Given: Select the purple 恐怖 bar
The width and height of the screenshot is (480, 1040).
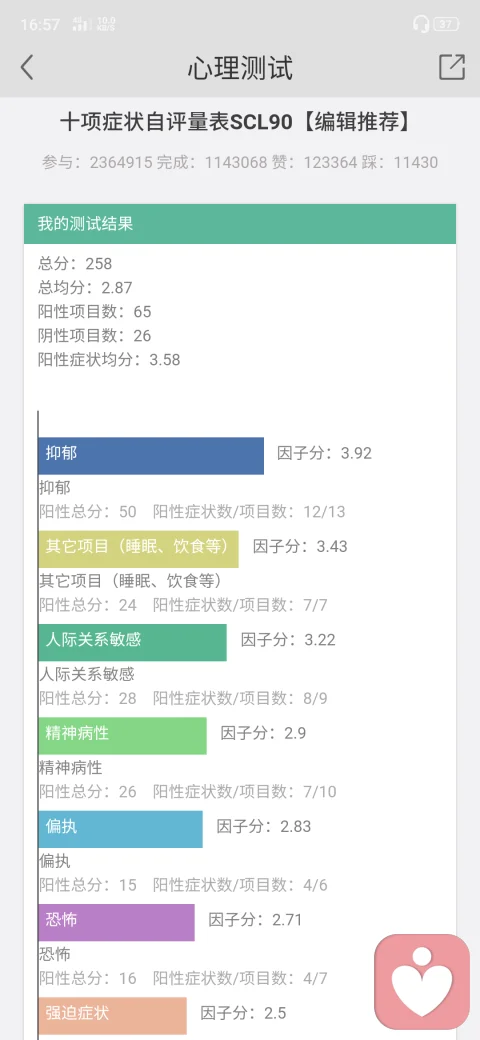Looking at the screenshot, I should click(x=117, y=922).
